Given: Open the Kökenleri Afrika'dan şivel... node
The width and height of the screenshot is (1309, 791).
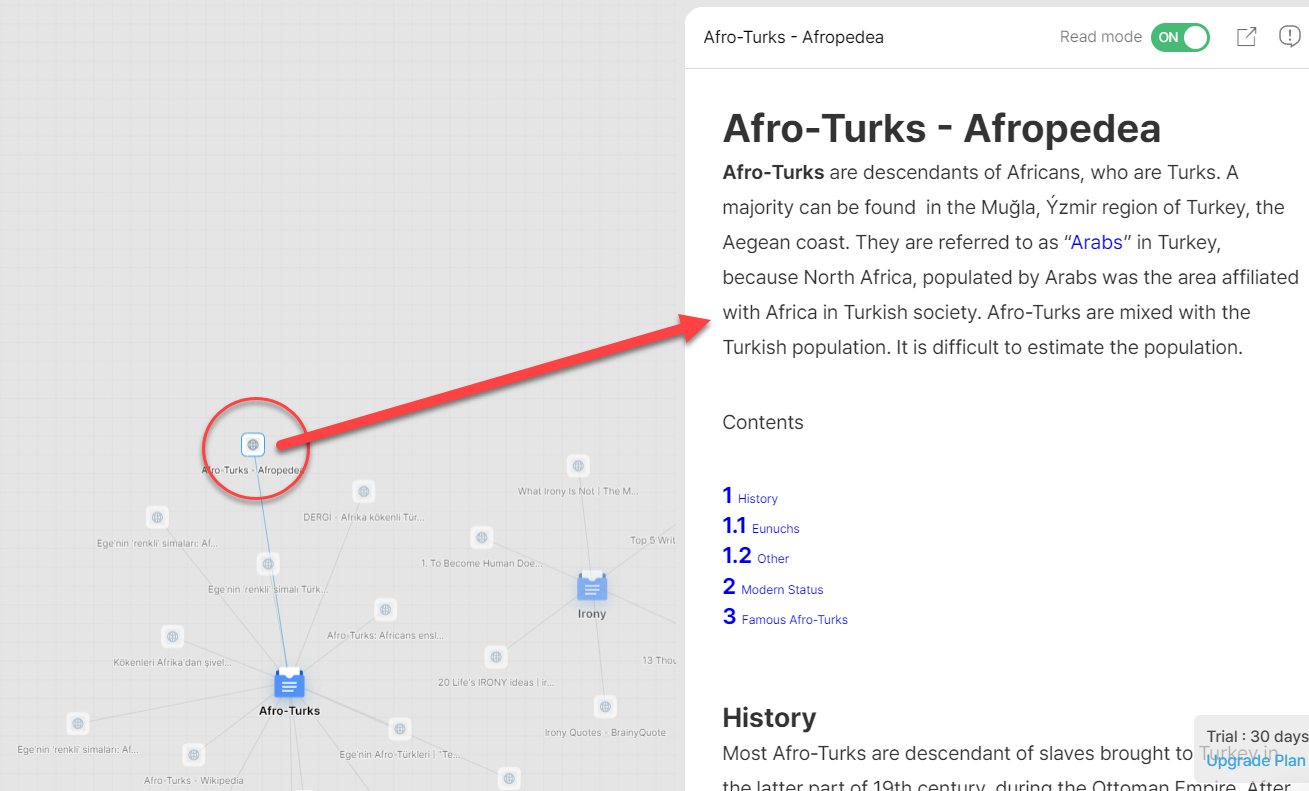Looking at the screenshot, I should tap(173, 637).
